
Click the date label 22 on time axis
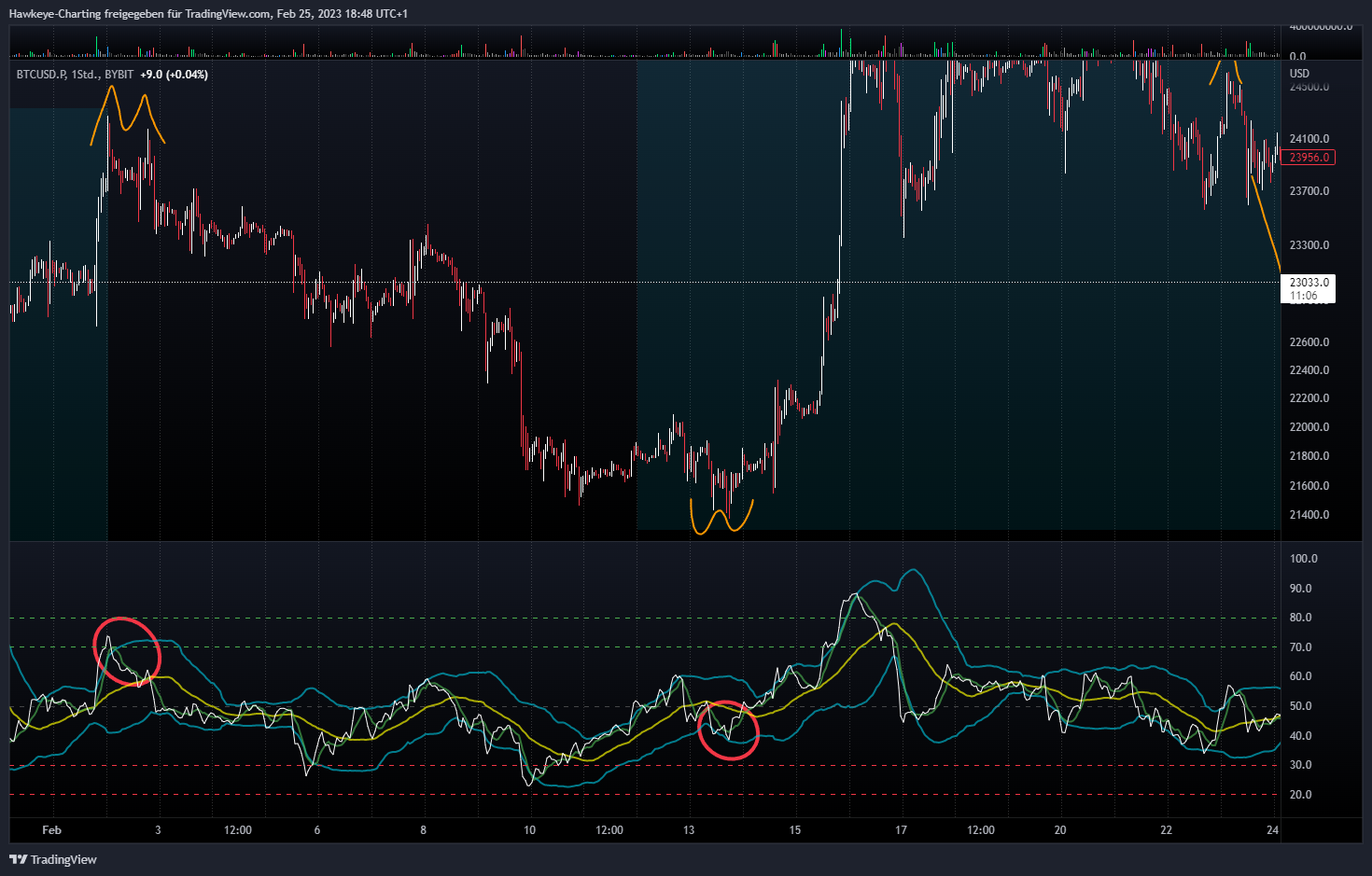coord(1167,830)
